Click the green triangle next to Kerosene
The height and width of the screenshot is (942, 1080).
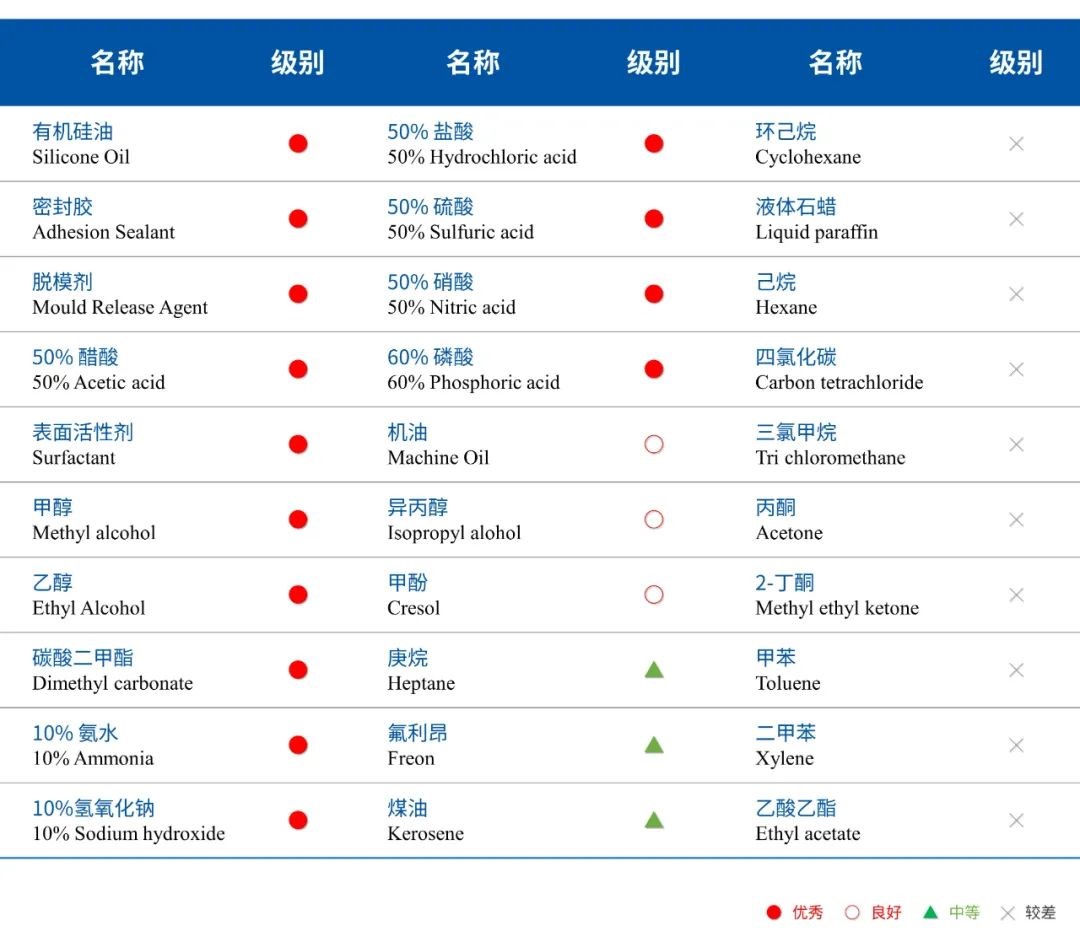pyautogui.click(x=654, y=820)
